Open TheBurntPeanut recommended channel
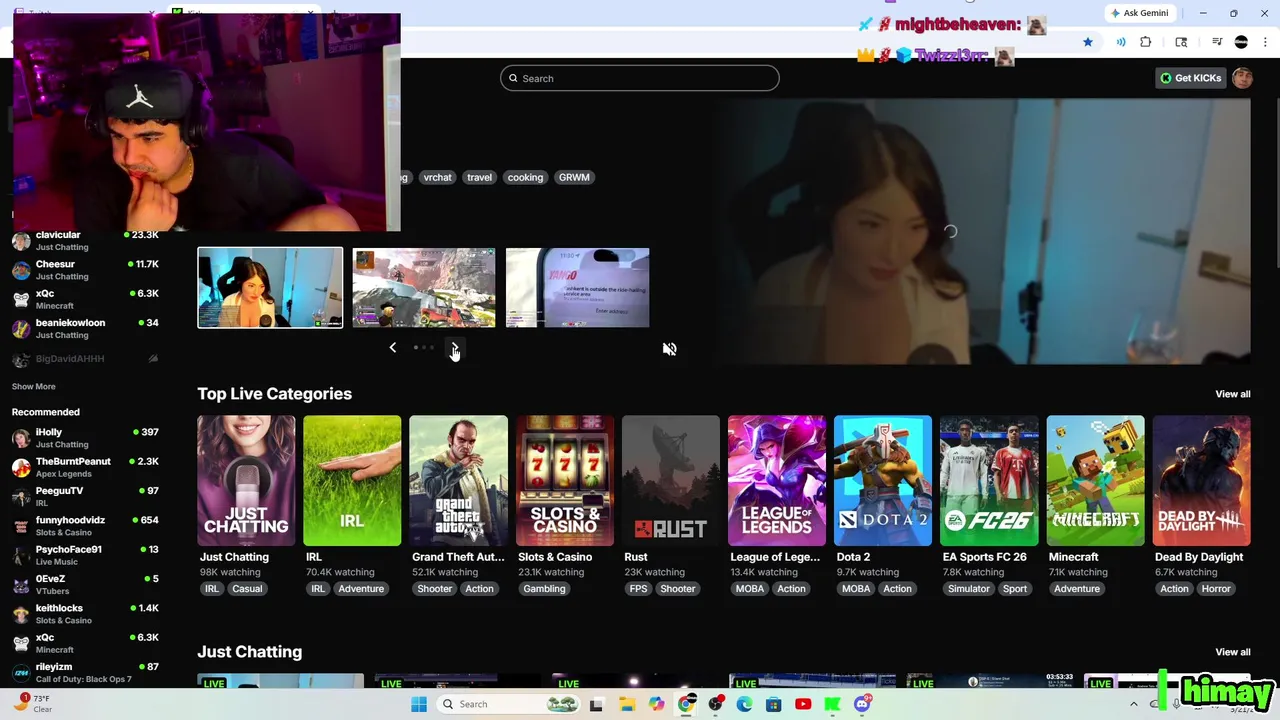Viewport: 1280px width, 720px height. coord(85,467)
